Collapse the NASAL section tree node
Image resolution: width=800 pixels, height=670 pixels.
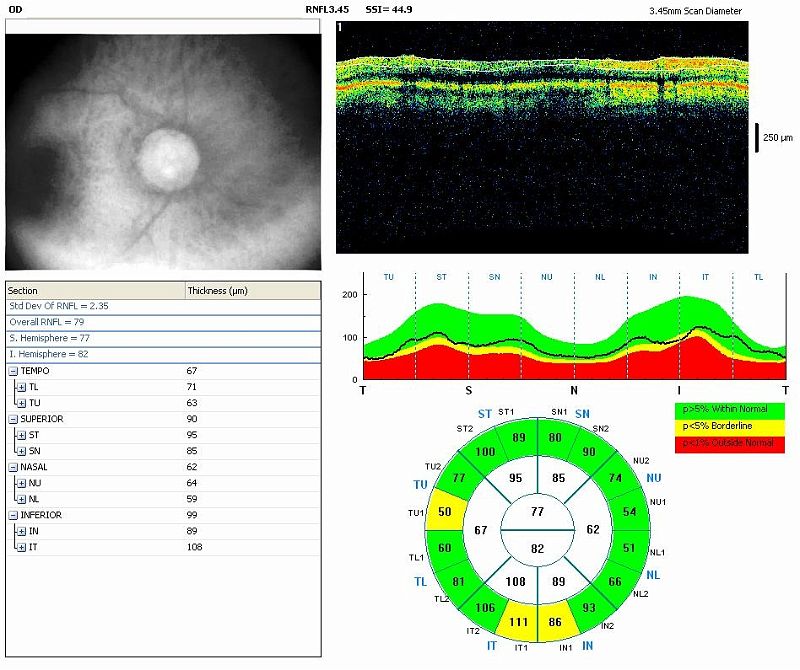pyautogui.click(x=13, y=467)
